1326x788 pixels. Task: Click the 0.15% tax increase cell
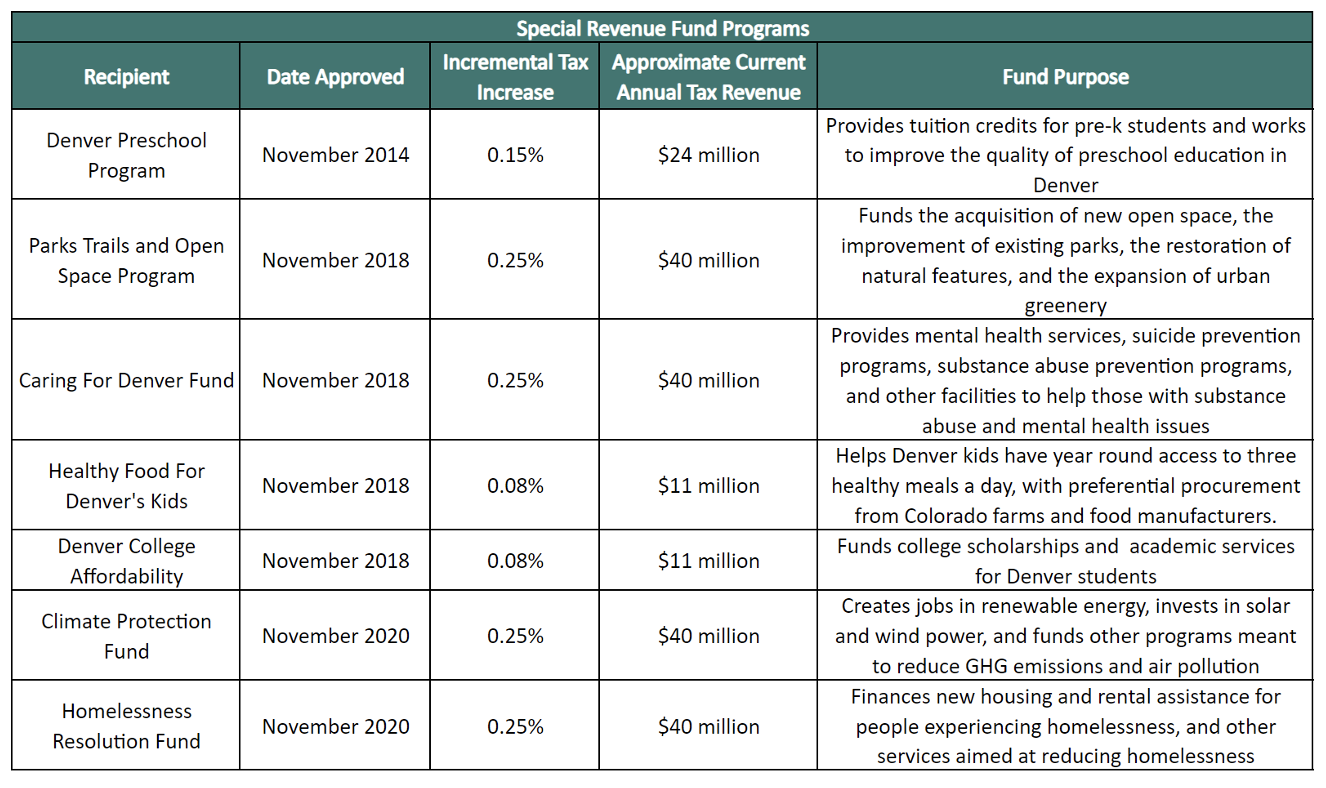[515, 155]
